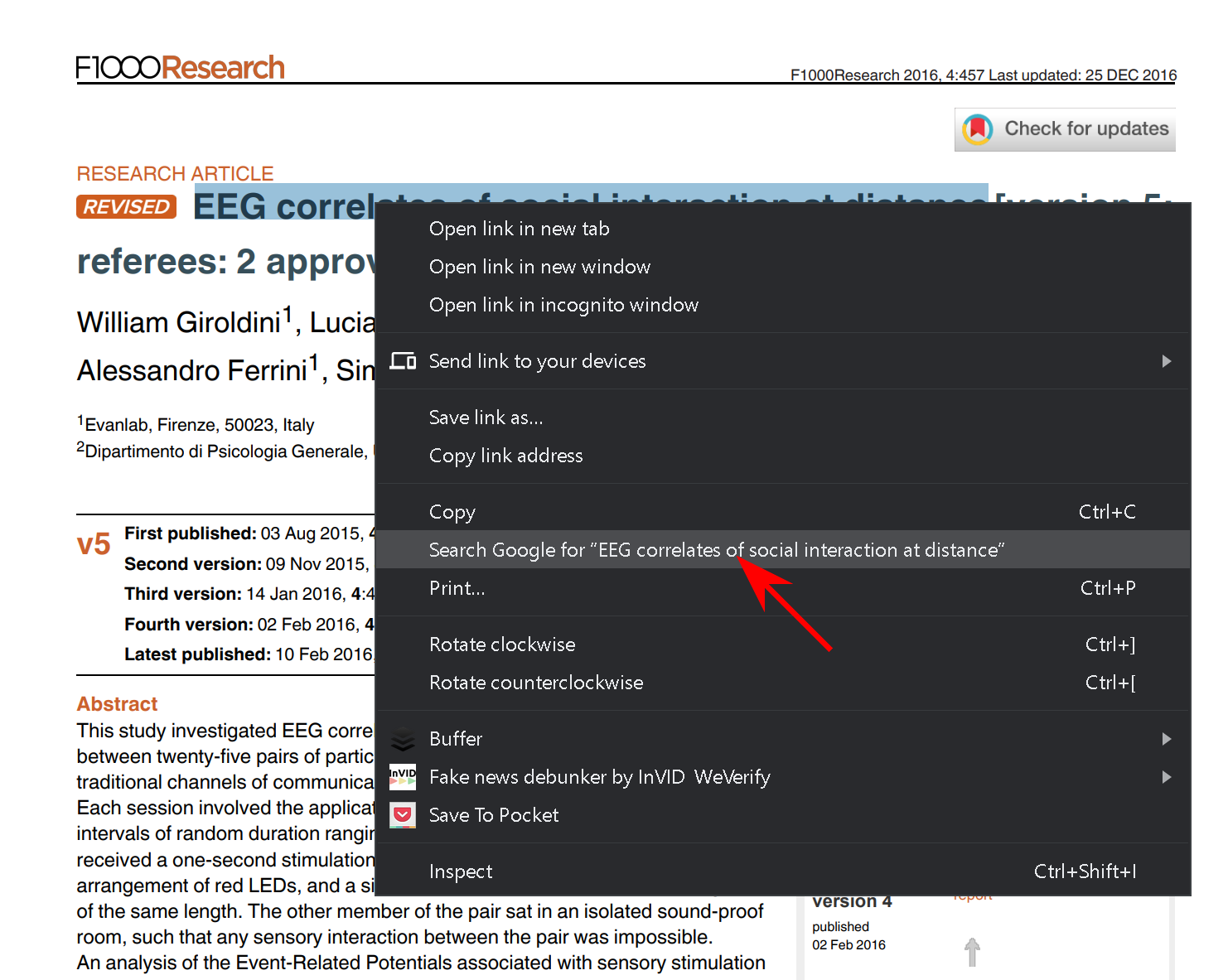1228x980 pixels.
Task: Choose Rotate clockwise from the menu
Action: [x=502, y=644]
